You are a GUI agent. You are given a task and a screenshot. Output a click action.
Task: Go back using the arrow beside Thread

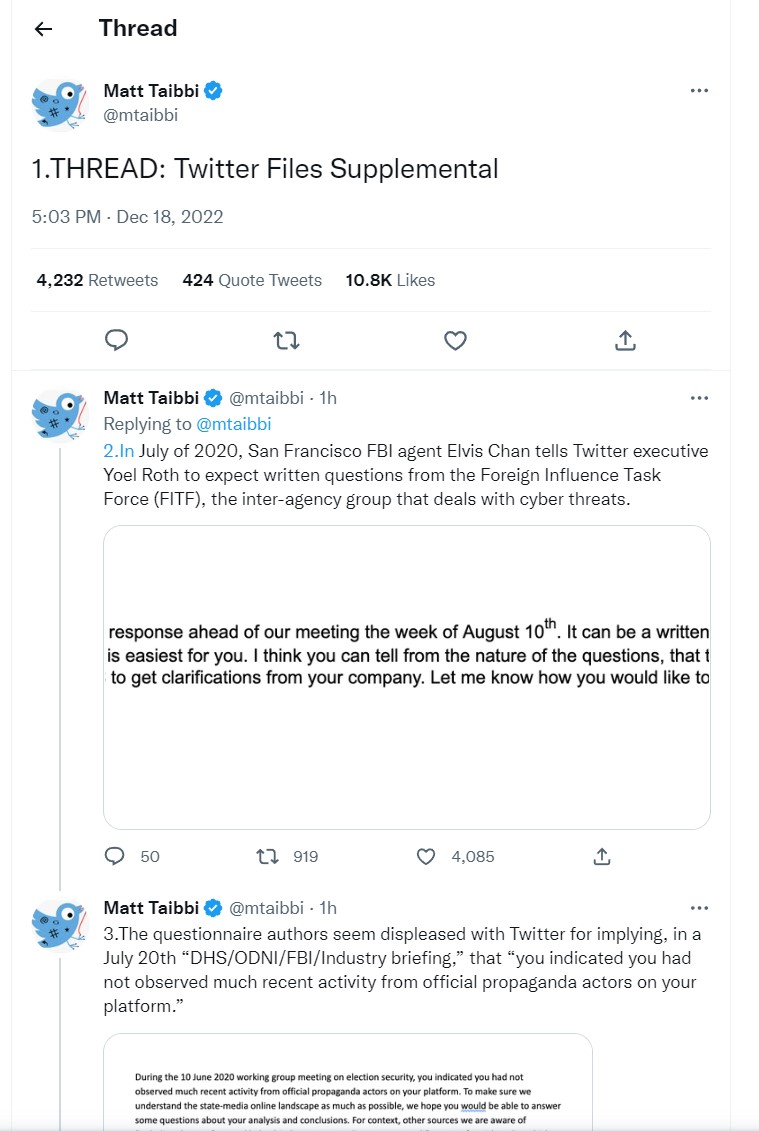pos(43,29)
